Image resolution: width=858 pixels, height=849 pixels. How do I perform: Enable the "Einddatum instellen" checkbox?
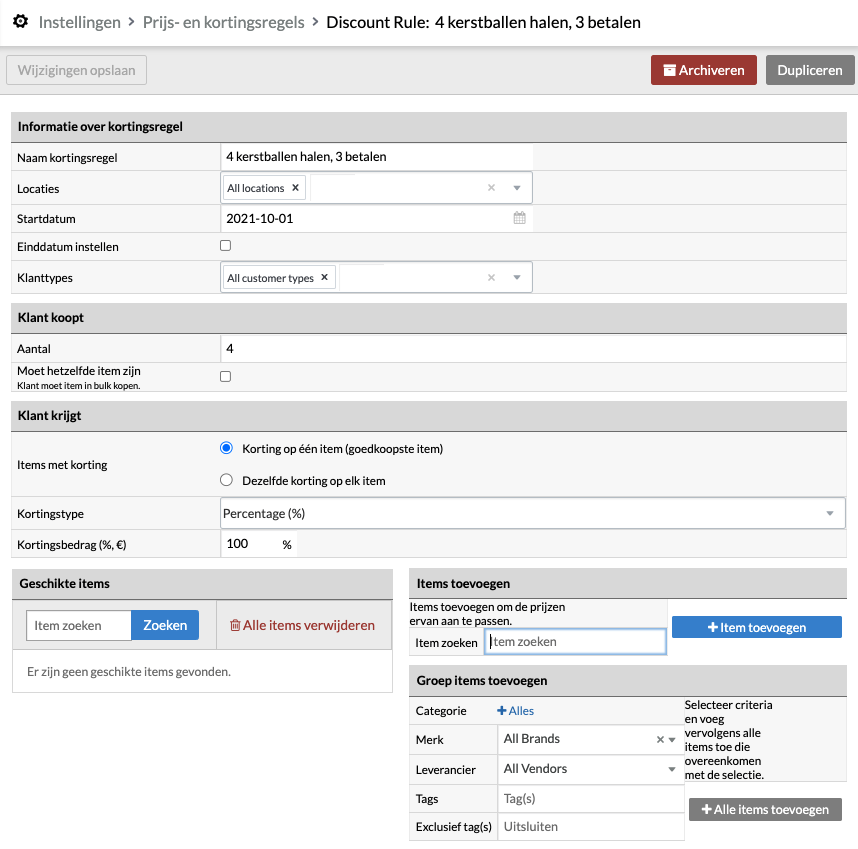tap(225, 245)
